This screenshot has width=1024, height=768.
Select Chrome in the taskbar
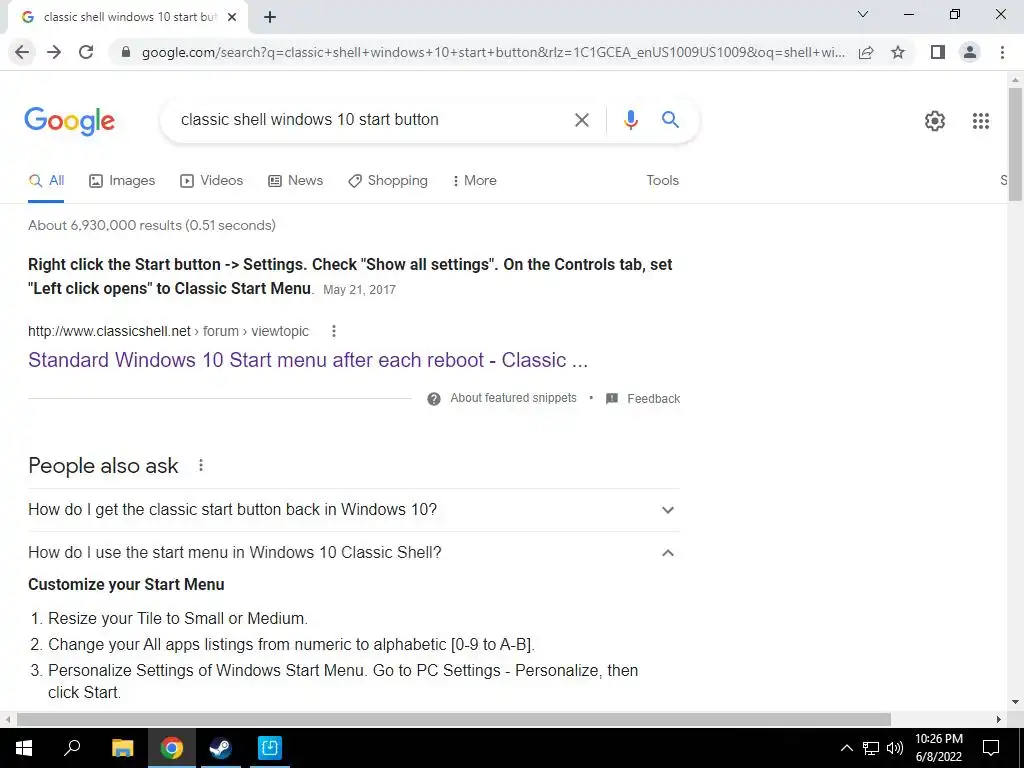pyautogui.click(x=172, y=748)
